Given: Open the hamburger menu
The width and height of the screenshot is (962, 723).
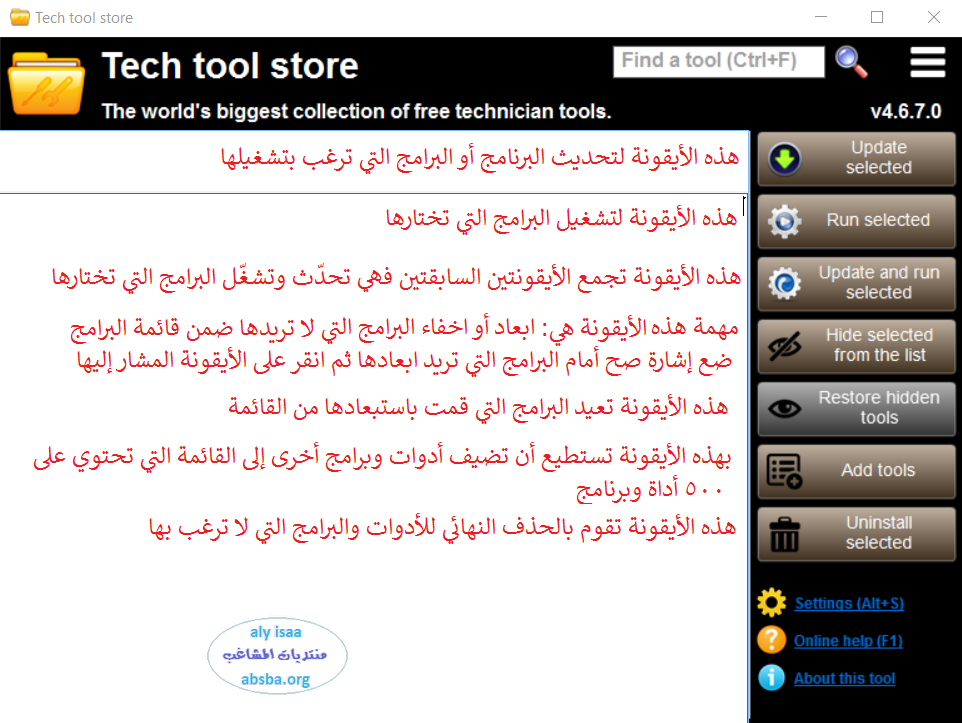Looking at the screenshot, I should [927, 61].
